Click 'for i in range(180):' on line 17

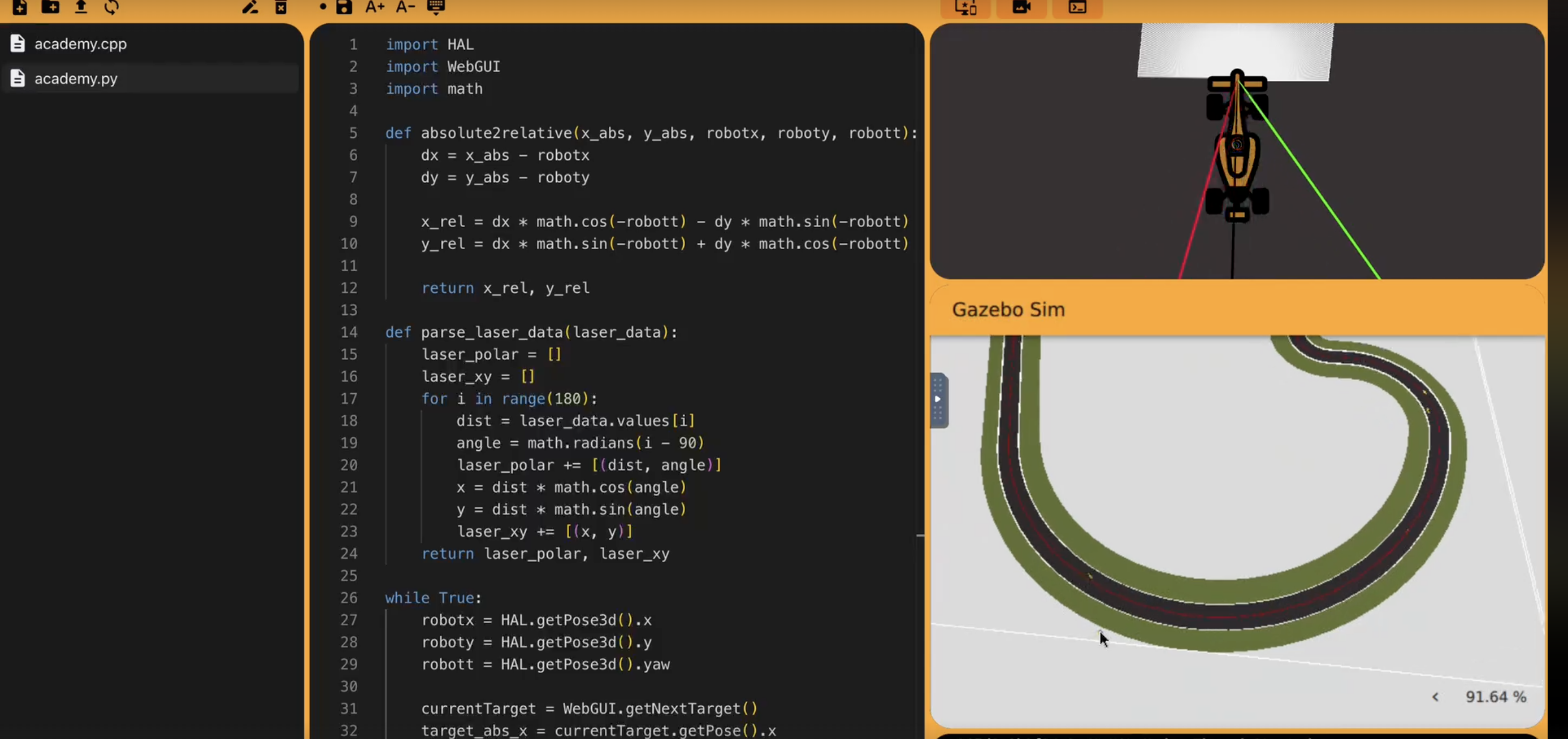pos(509,398)
